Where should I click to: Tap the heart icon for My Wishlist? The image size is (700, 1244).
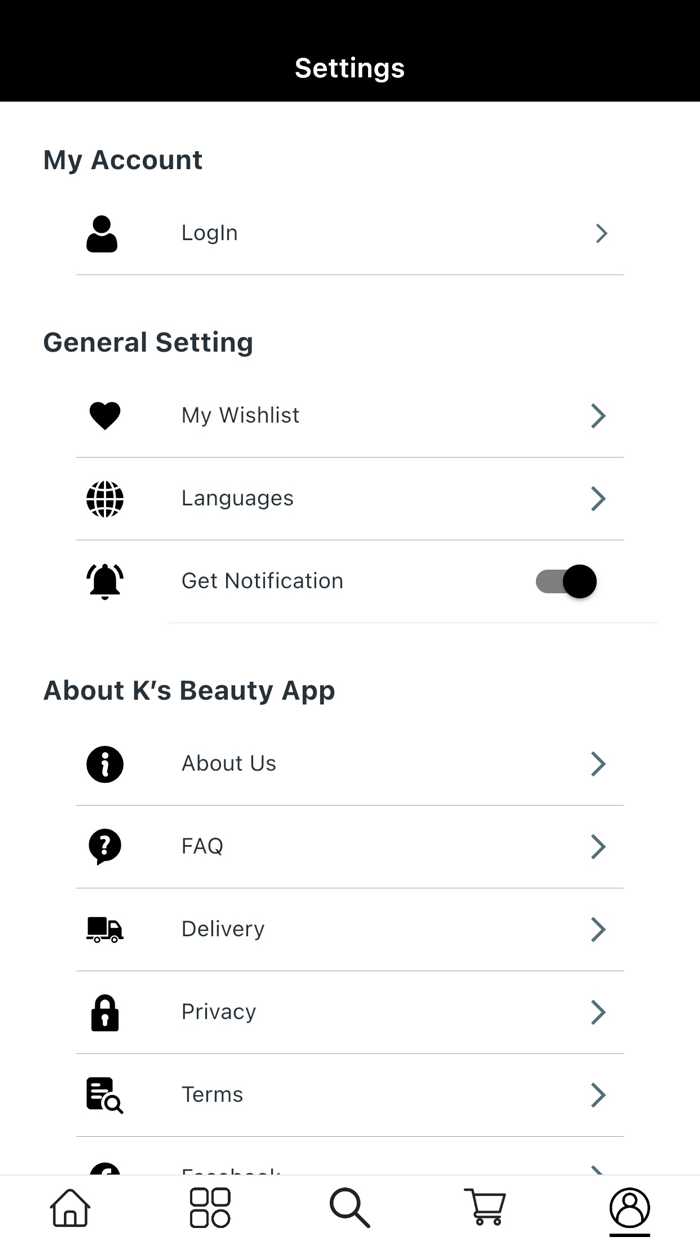(x=105, y=416)
